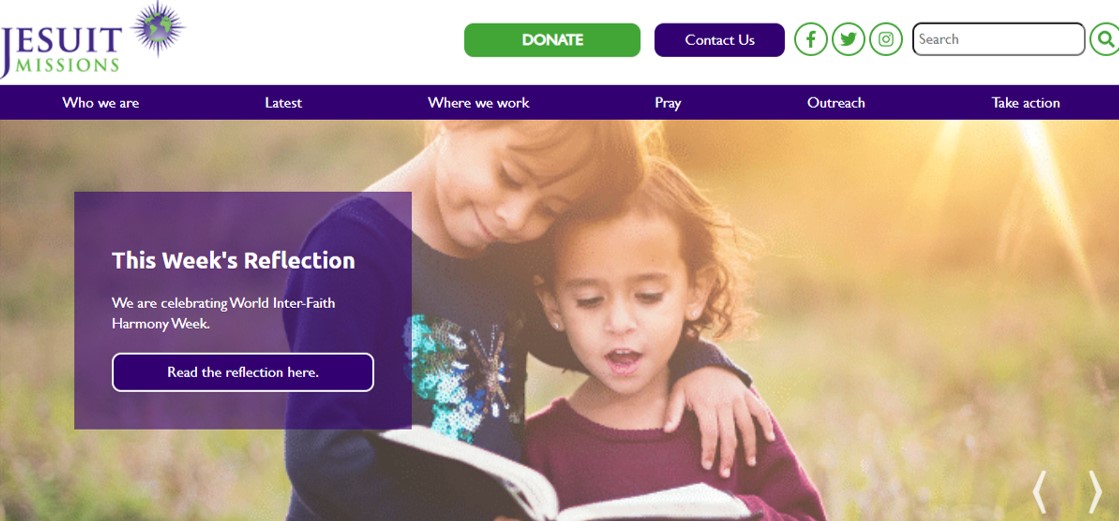The image size is (1119, 521).
Task: Click This Week's Reflection heading
Action: [233, 260]
